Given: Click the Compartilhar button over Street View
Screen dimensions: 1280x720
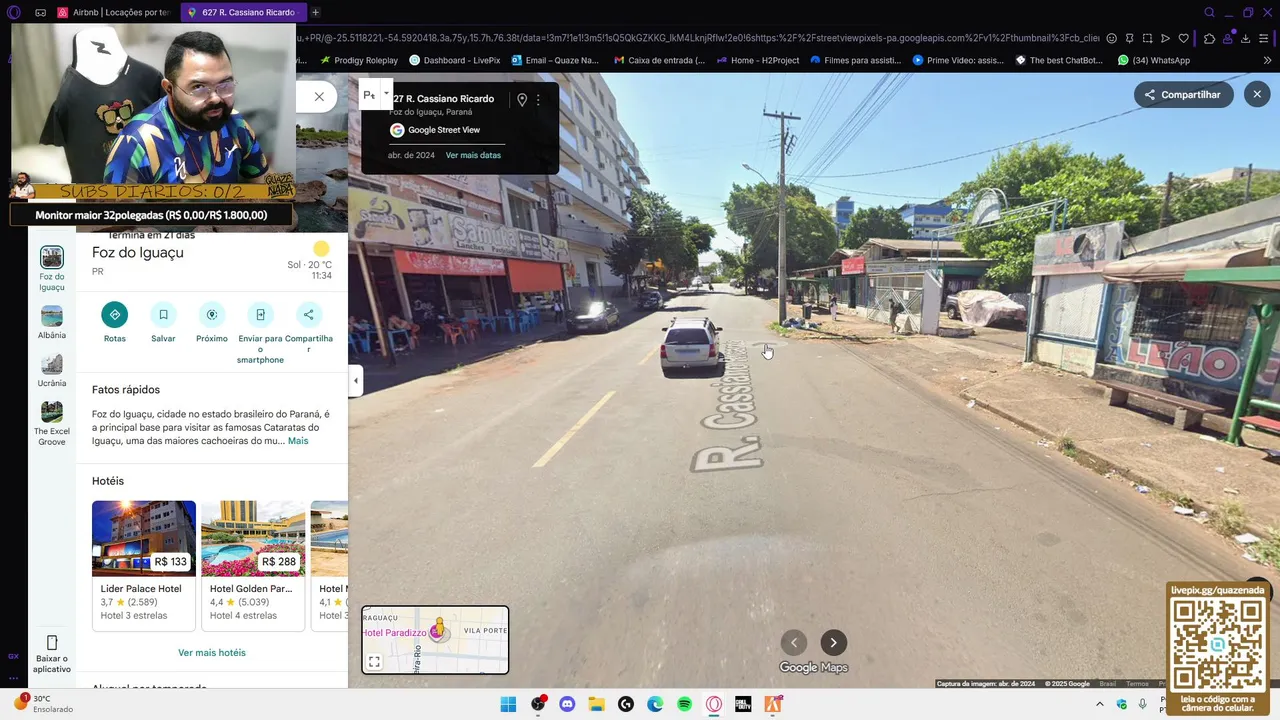Looking at the screenshot, I should click(x=1183, y=94).
